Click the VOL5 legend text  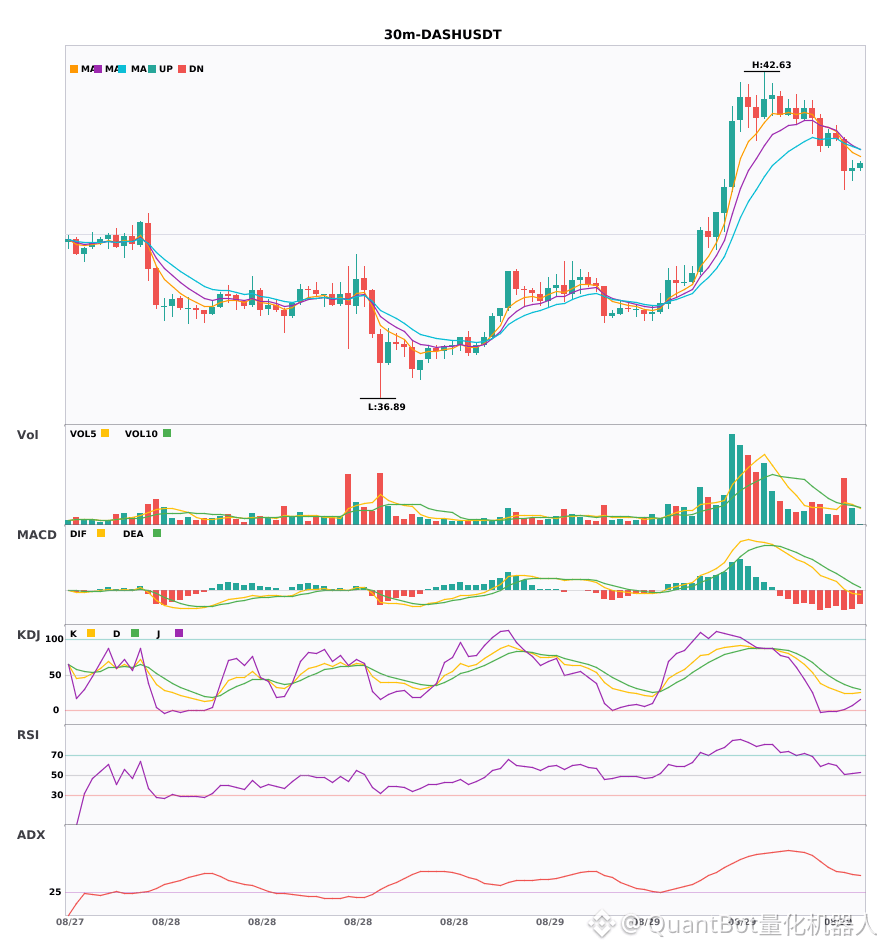[83, 434]
